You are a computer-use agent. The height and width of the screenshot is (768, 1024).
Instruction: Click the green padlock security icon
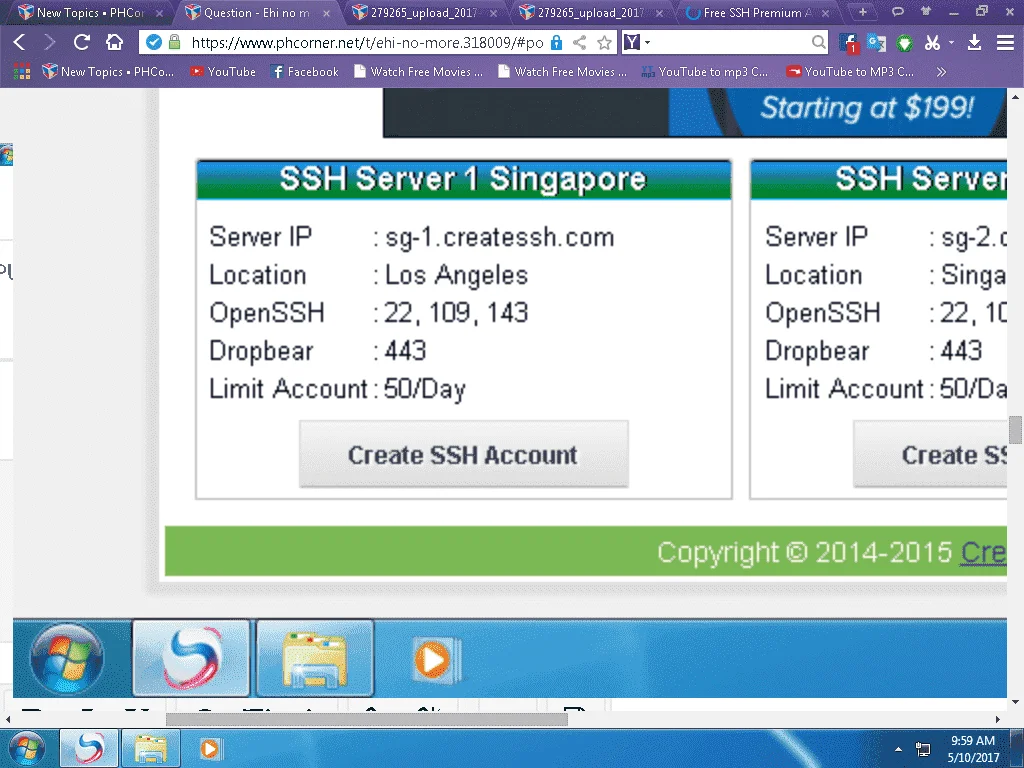point(174,42)
